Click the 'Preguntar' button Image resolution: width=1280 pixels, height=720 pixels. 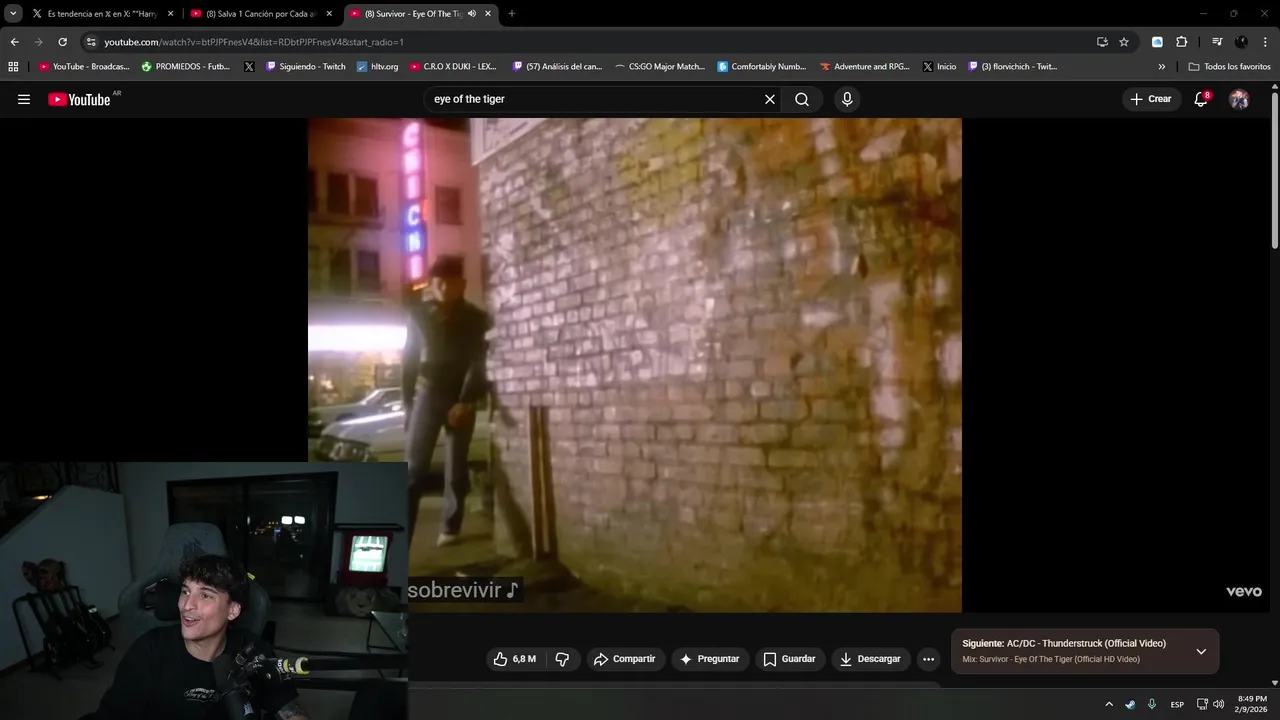click(x=709, y=659)
